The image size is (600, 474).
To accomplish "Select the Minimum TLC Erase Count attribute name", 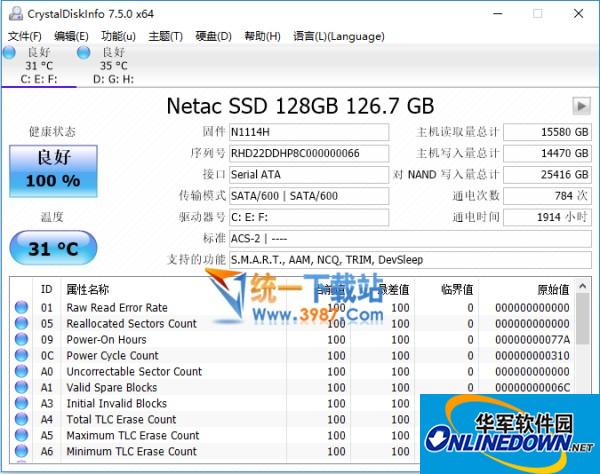I will (x=132, y=451).
